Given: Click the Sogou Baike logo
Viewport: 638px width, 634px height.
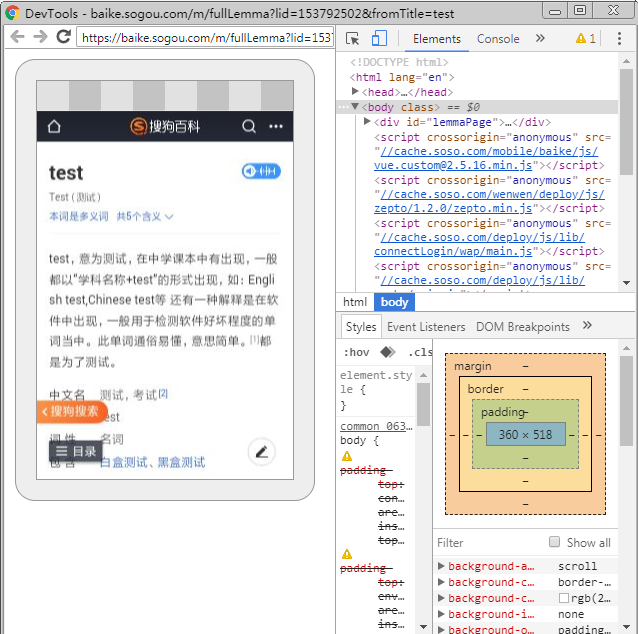Looking at the screenshot, I should (165, 126).
